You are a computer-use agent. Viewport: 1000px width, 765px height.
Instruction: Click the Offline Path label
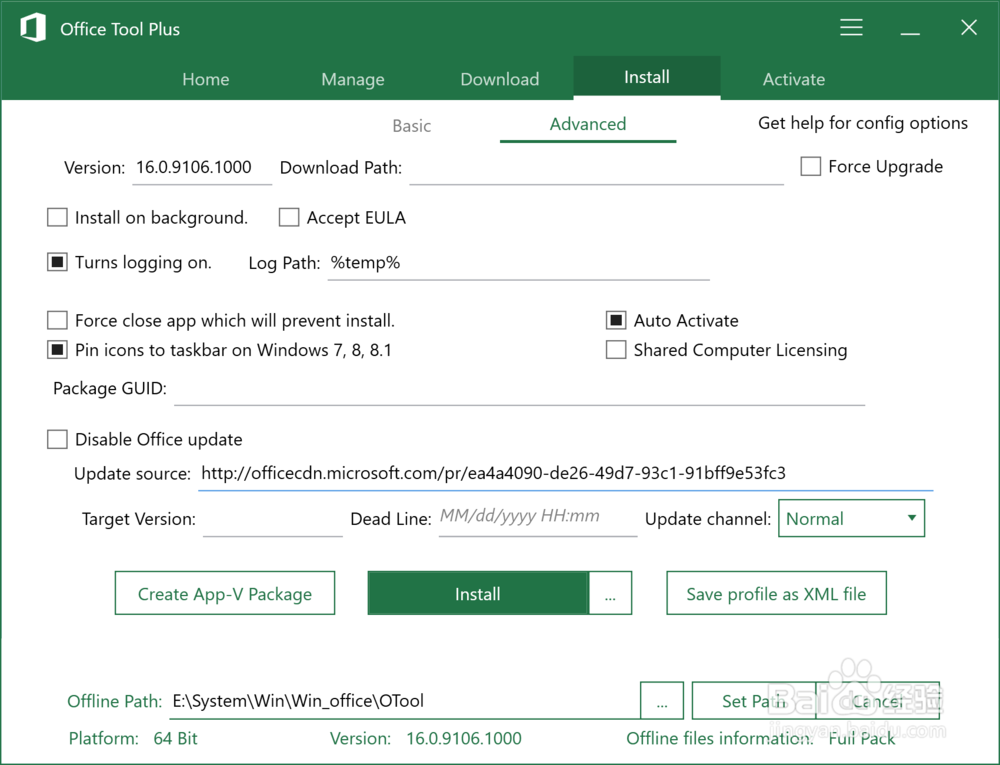click(115, 701)
